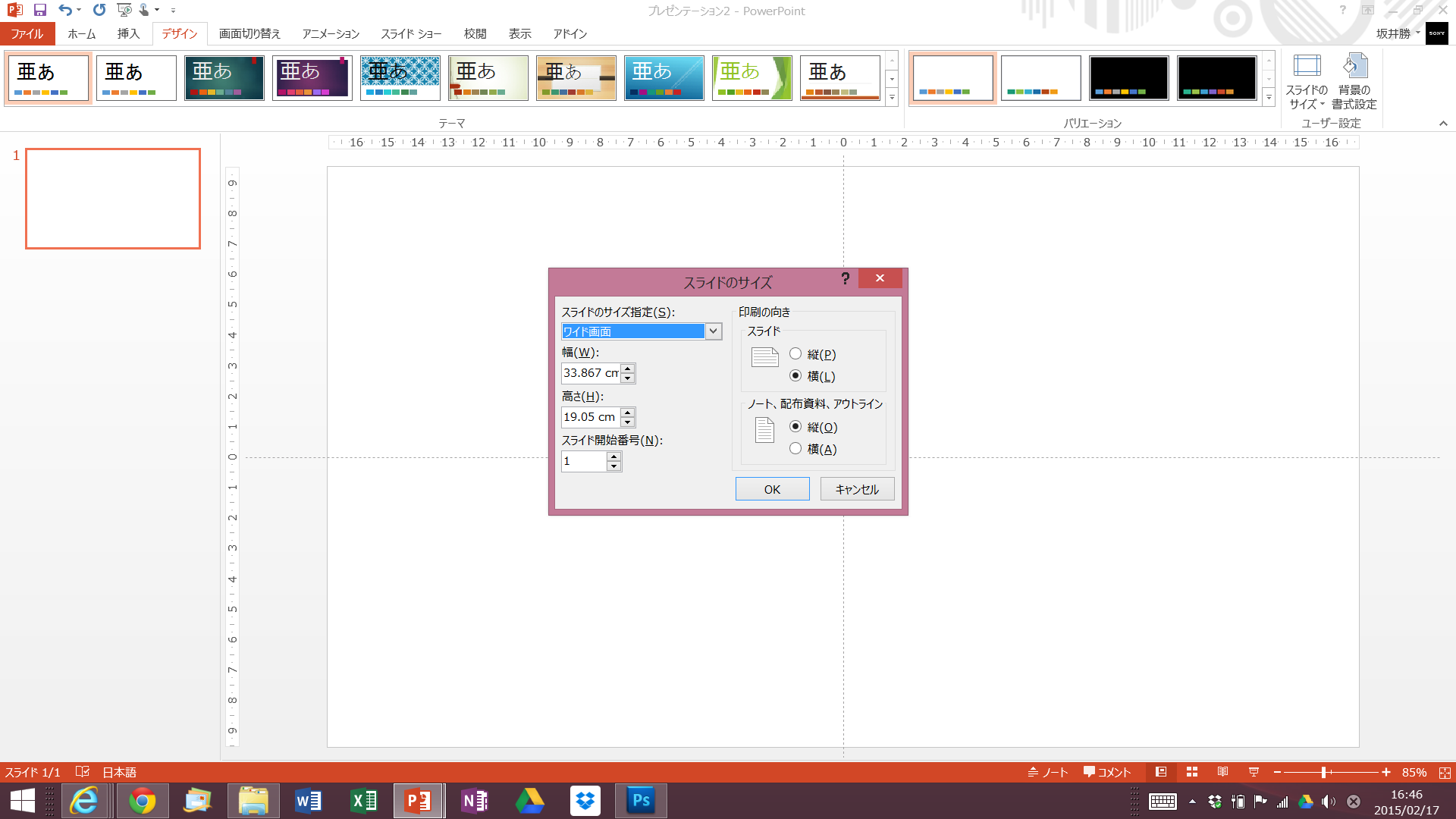Open quick access toolbar customize dropdown
Viewport: 1456px width, 819px height.
[174, 11]
